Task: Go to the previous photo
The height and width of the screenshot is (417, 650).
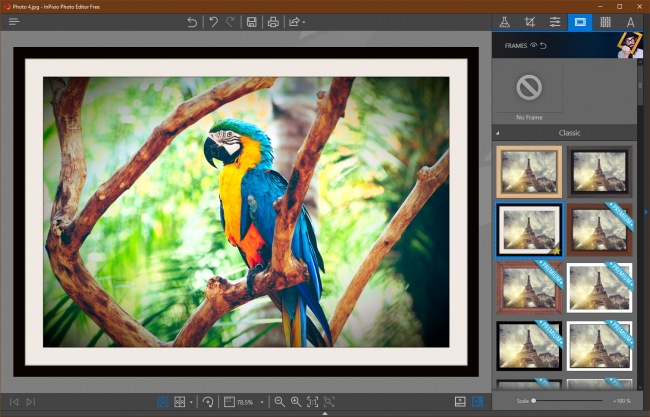Action: [x=14, y=402]
